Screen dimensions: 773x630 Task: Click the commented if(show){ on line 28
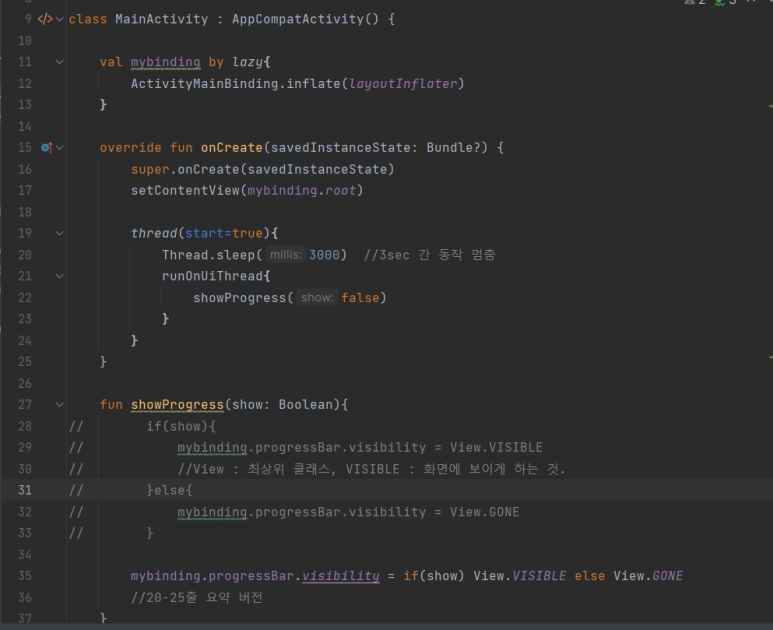(181, 426)
